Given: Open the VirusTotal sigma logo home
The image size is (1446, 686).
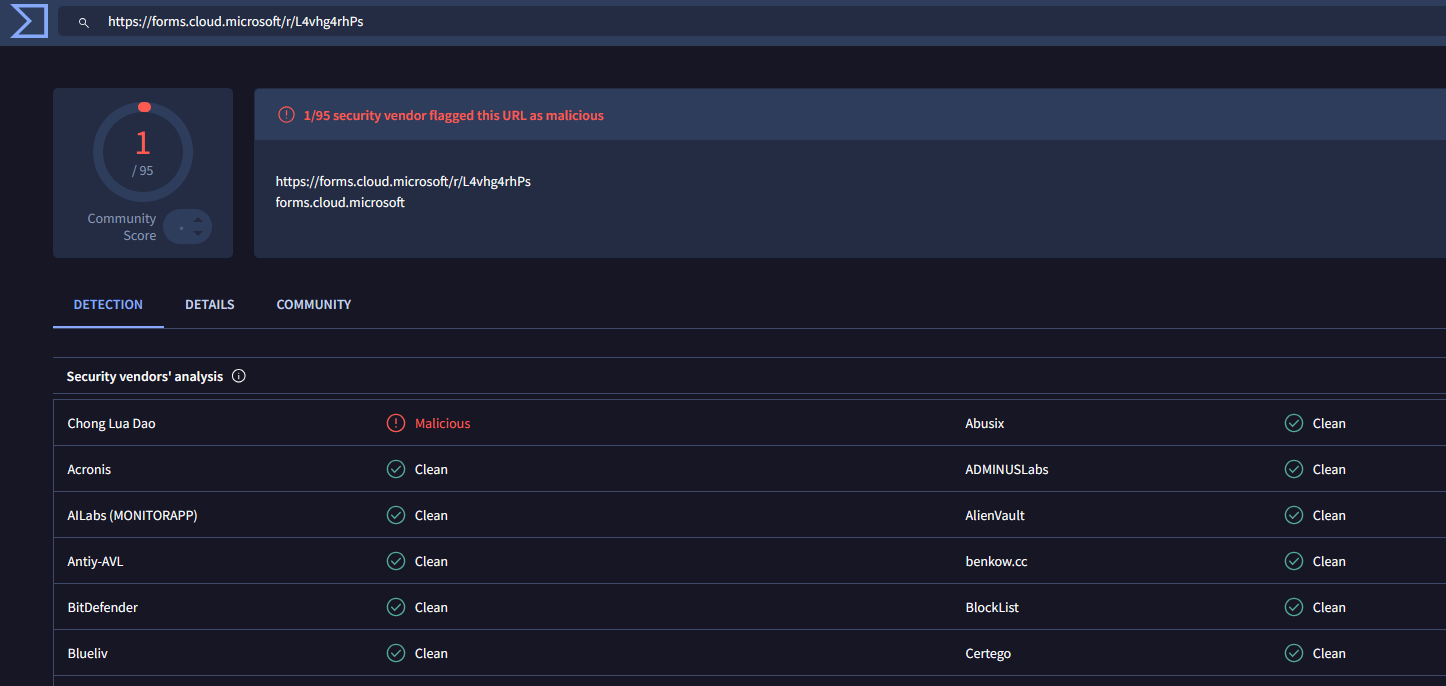Looking at the screenshot, I should 29,21.
